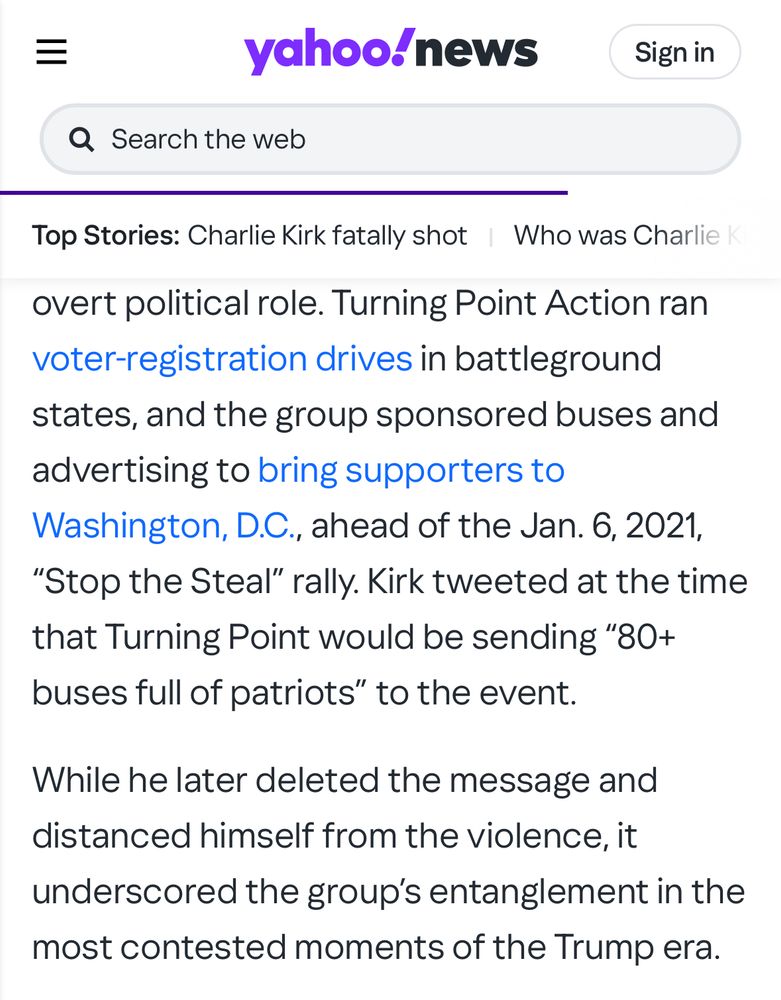Click the Yahoo News logo
Image resolution: width=781 pixels, height=1000 pixels.
tap(391, 52)
